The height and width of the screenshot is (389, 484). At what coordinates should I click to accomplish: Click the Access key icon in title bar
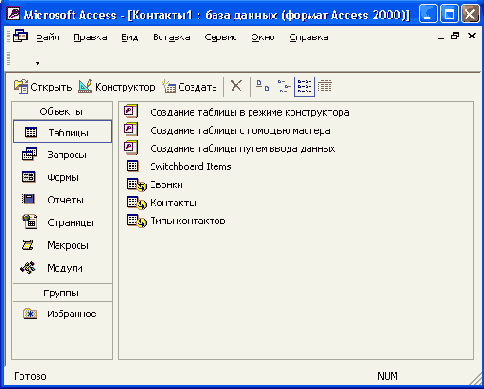tap(14, 14)
